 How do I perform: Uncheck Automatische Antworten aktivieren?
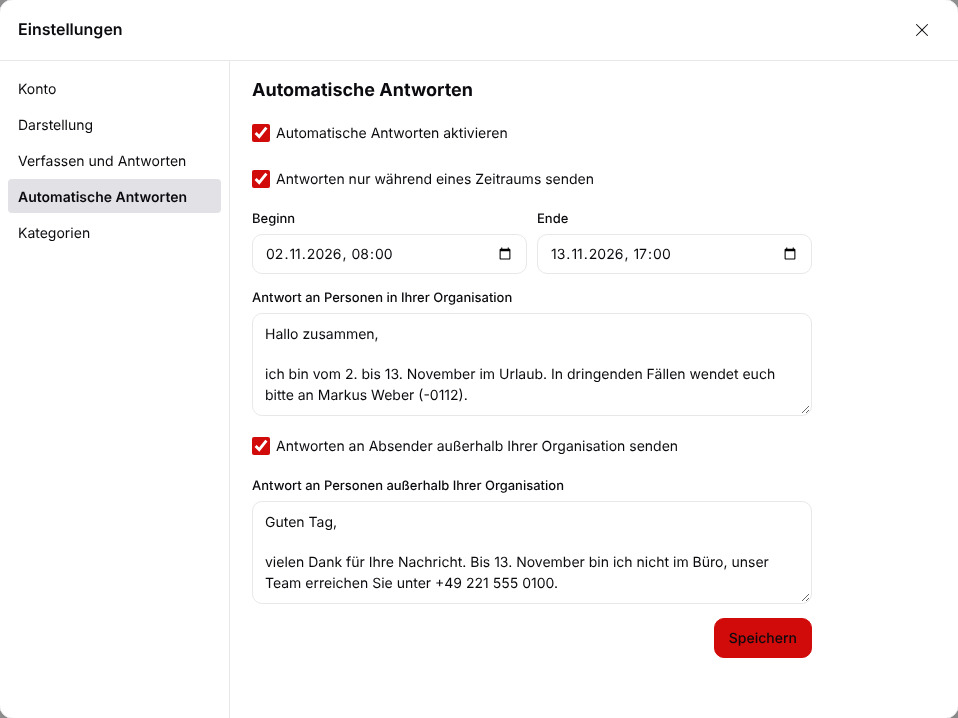point(261,133)
